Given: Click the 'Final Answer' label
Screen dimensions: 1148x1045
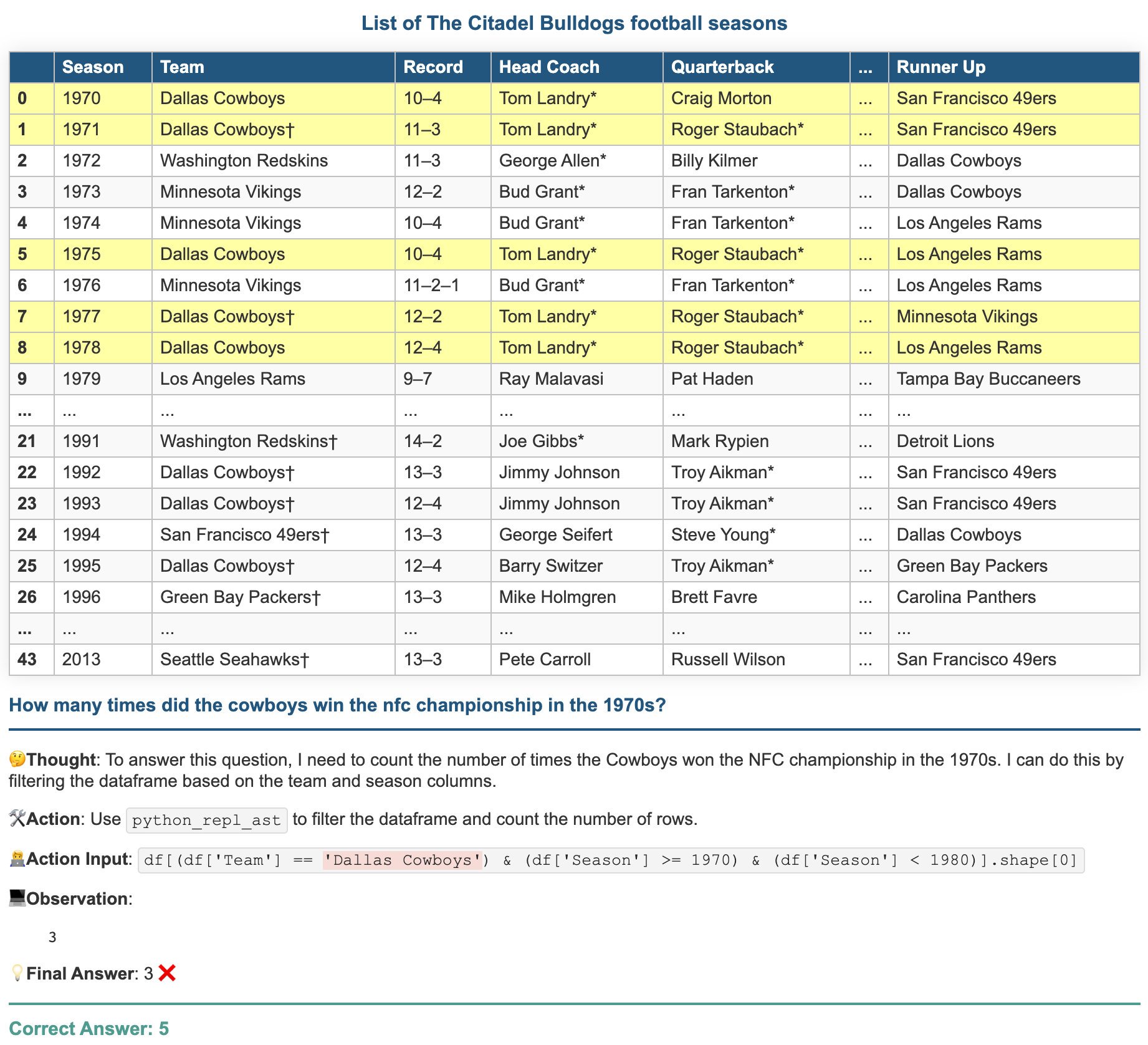Looking at the screenshot, I should 81,973.
